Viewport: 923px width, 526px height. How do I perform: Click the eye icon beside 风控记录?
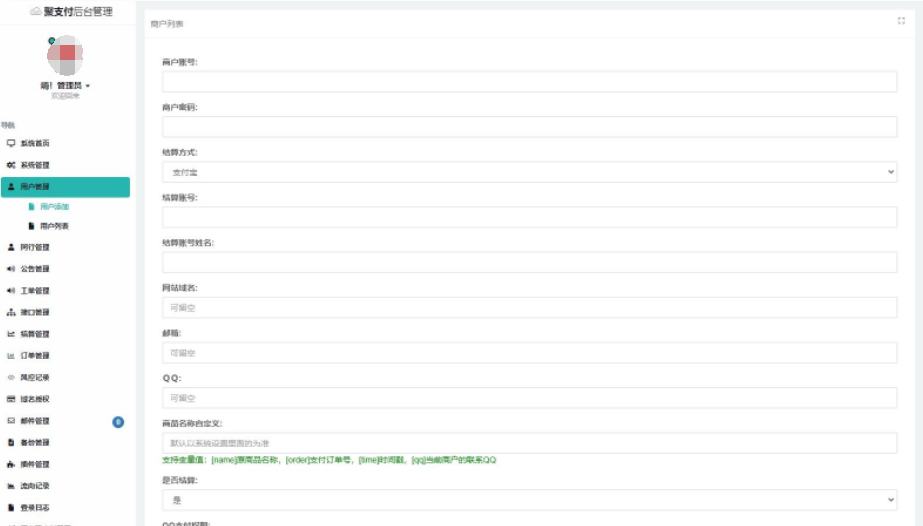coord(11,377)
